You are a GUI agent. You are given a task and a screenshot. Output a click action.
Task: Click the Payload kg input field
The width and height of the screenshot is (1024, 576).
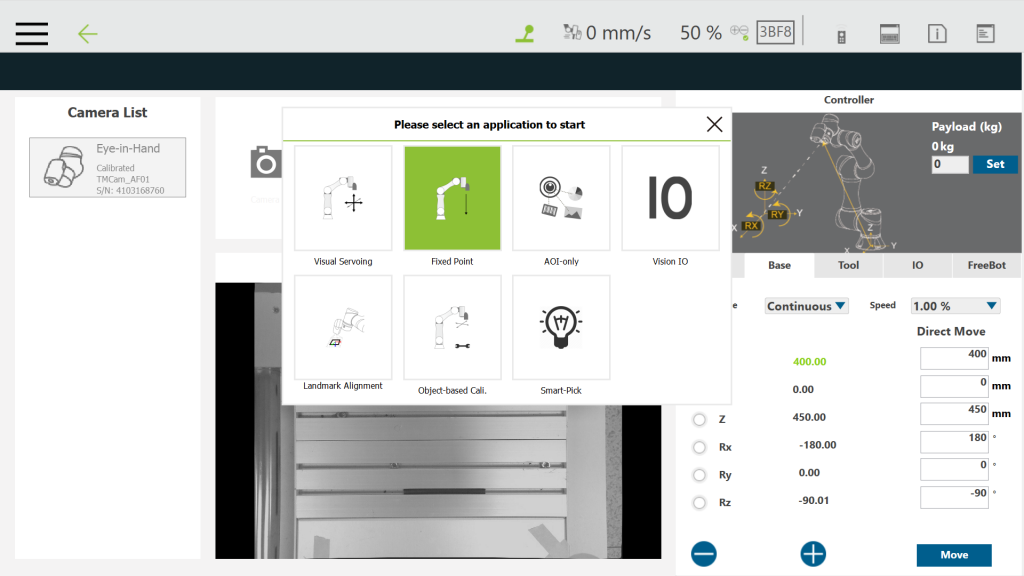click(x=949, y=164)
